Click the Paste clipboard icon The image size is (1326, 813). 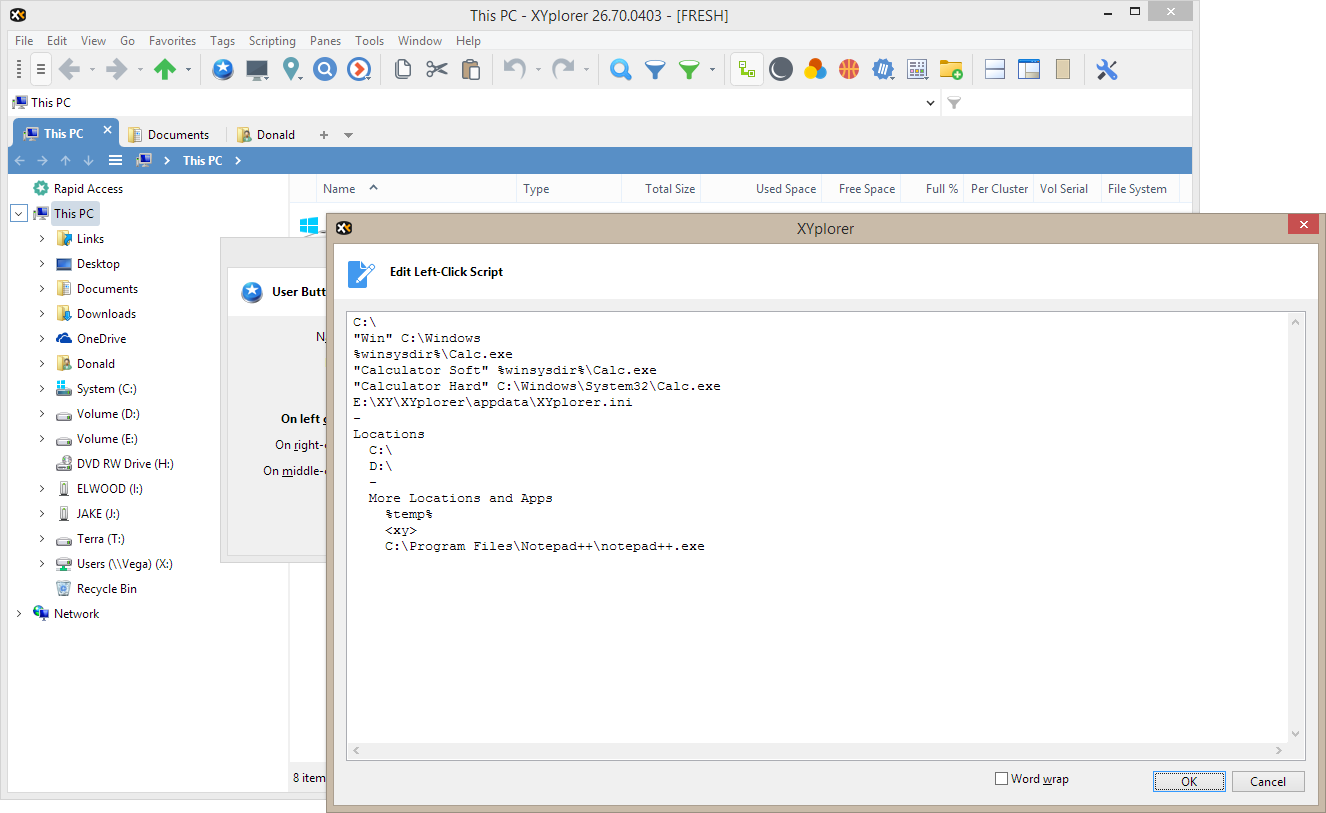[470, 69]
